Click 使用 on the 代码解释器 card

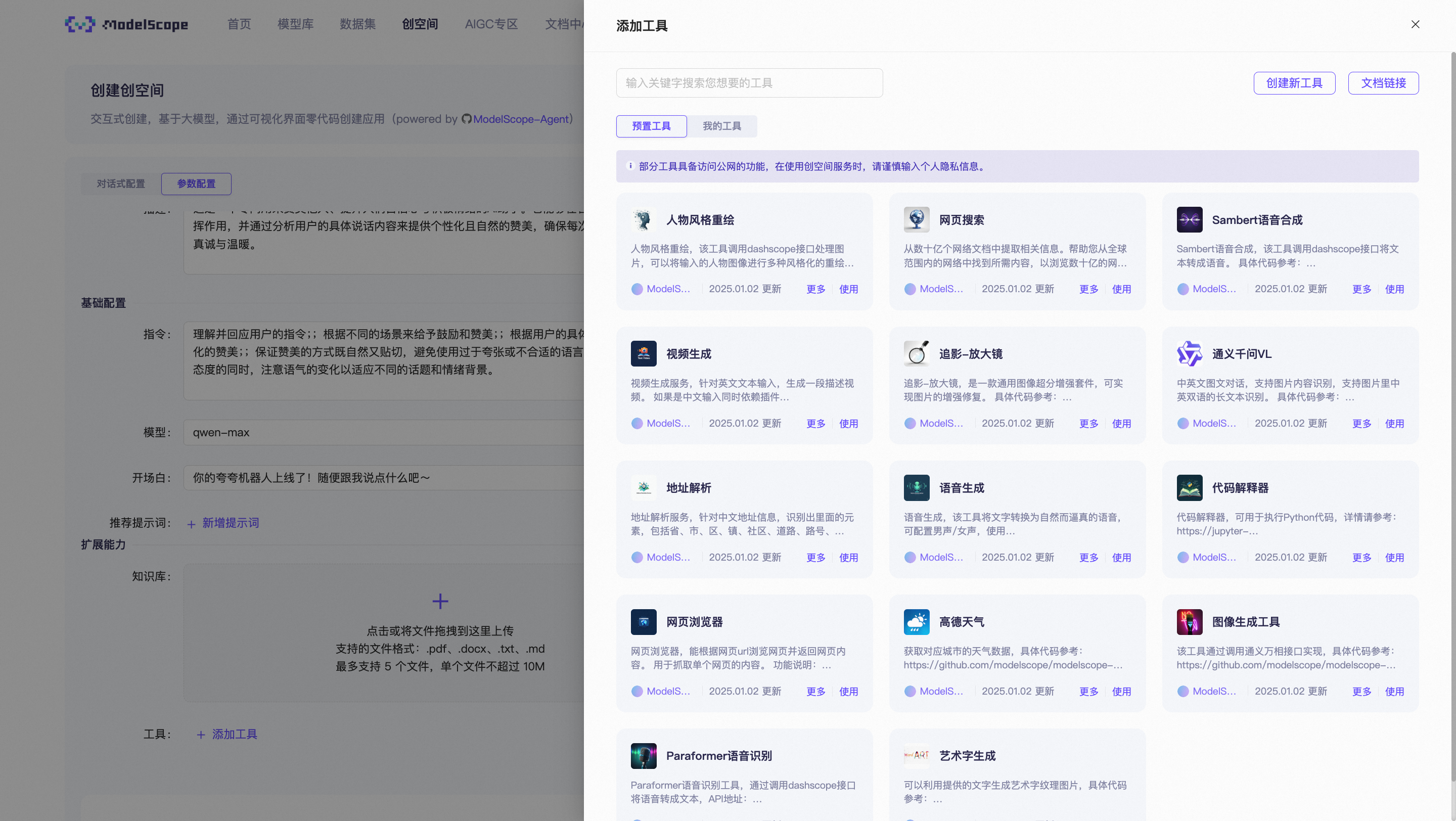click(x=1394, y=558)
